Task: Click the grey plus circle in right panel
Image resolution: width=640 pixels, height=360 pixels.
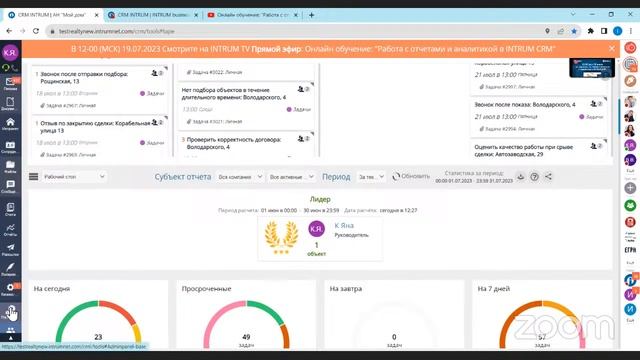Action: [x=630, y=188]
